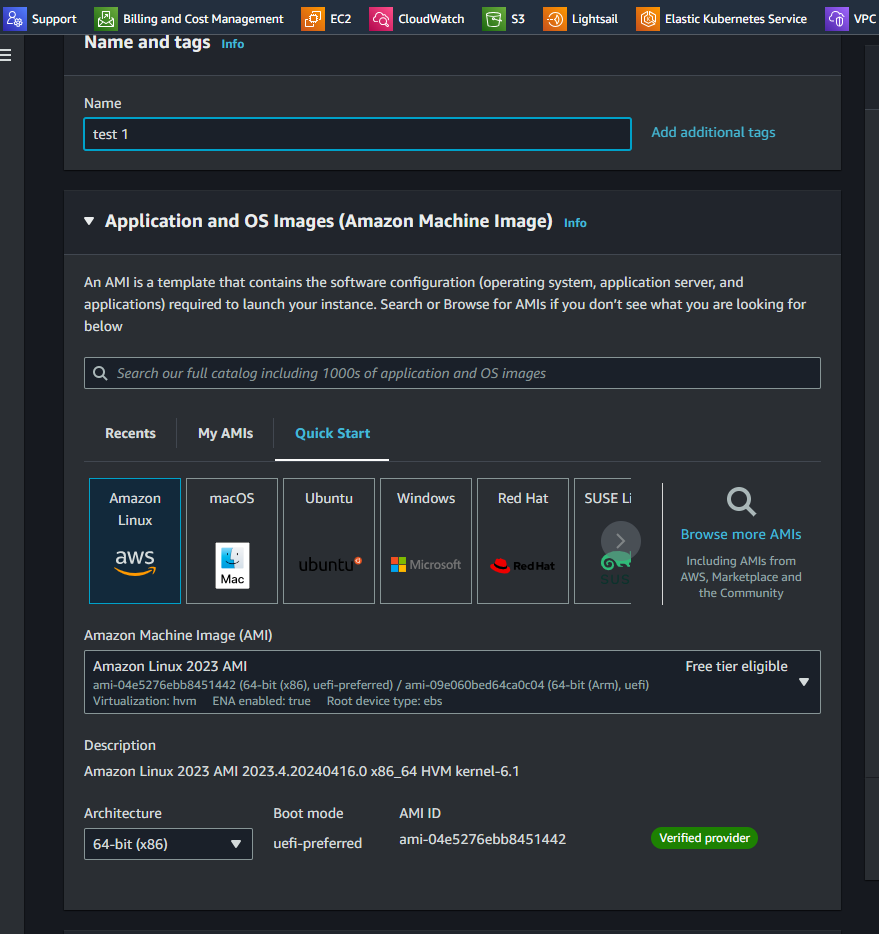Switch to the My AMIs tab
The height and width of the screenshot is (934, 879).
click(x=225, y=433)
